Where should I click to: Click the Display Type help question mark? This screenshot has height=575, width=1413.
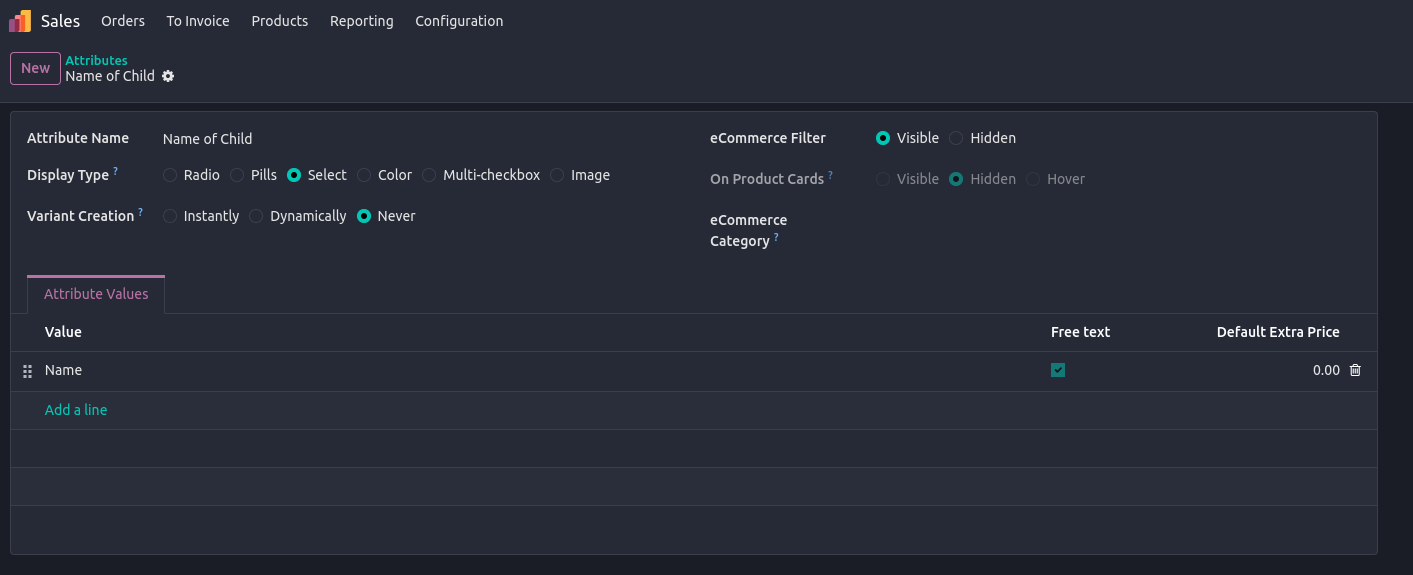tap(116, 171)
